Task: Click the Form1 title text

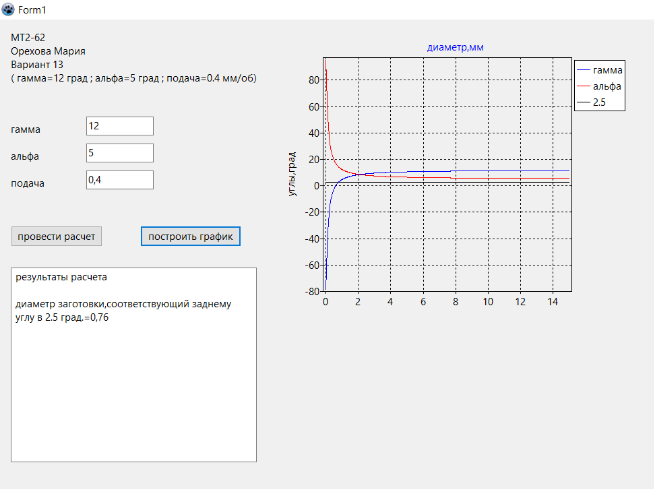Action: (x=32, y=10)
